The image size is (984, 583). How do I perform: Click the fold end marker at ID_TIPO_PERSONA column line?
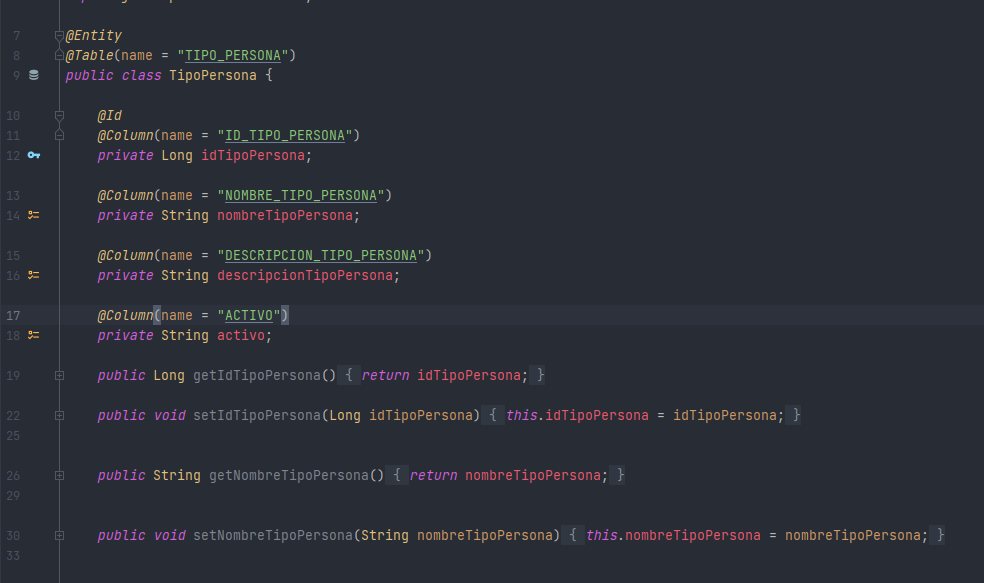[59, 135]
